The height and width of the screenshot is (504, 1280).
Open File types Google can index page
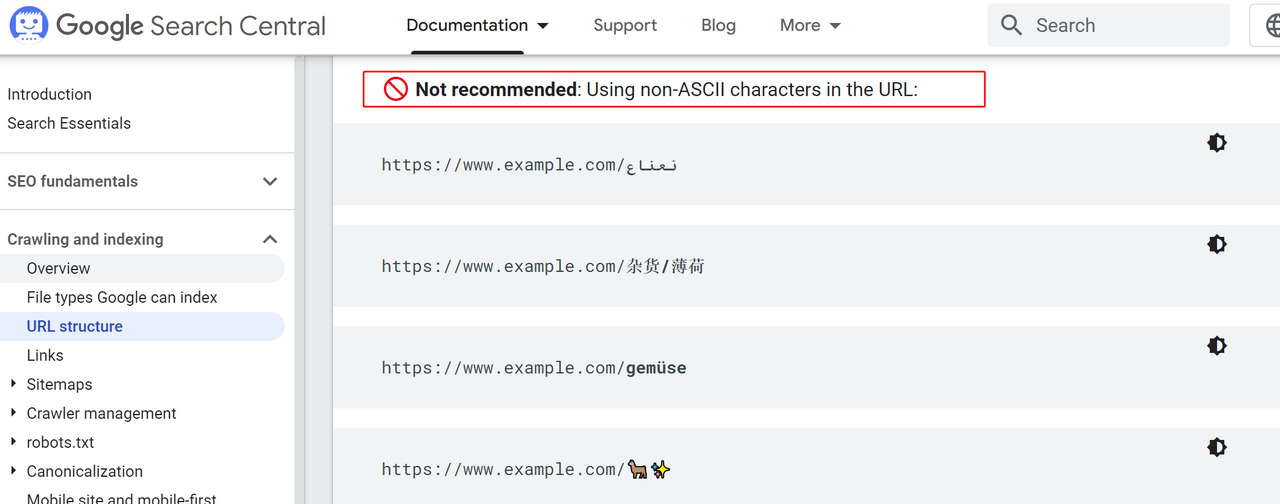tap(122, 297)
